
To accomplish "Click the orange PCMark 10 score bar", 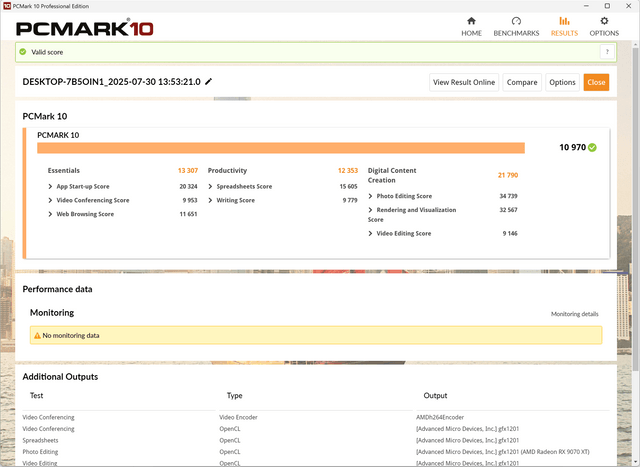I will tap(281, 148).
